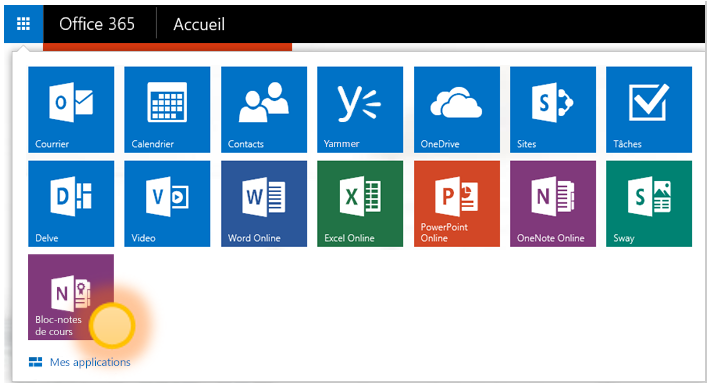The width and height of the screenshot is (707, 387).
Task: Launch the Calendrier tile
Action: point(167,110)
